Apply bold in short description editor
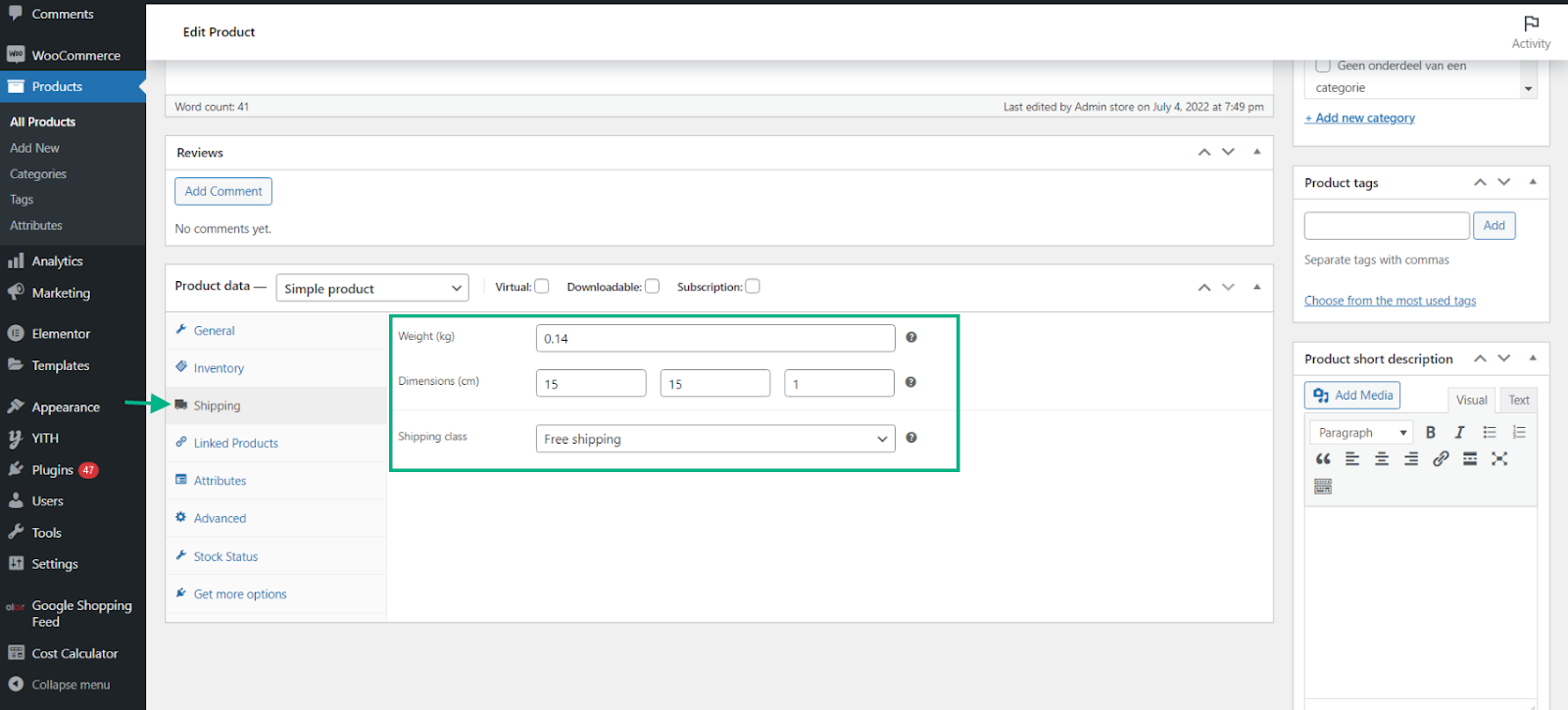This screenshot has height=710, width=1568. pos(1431,432)
